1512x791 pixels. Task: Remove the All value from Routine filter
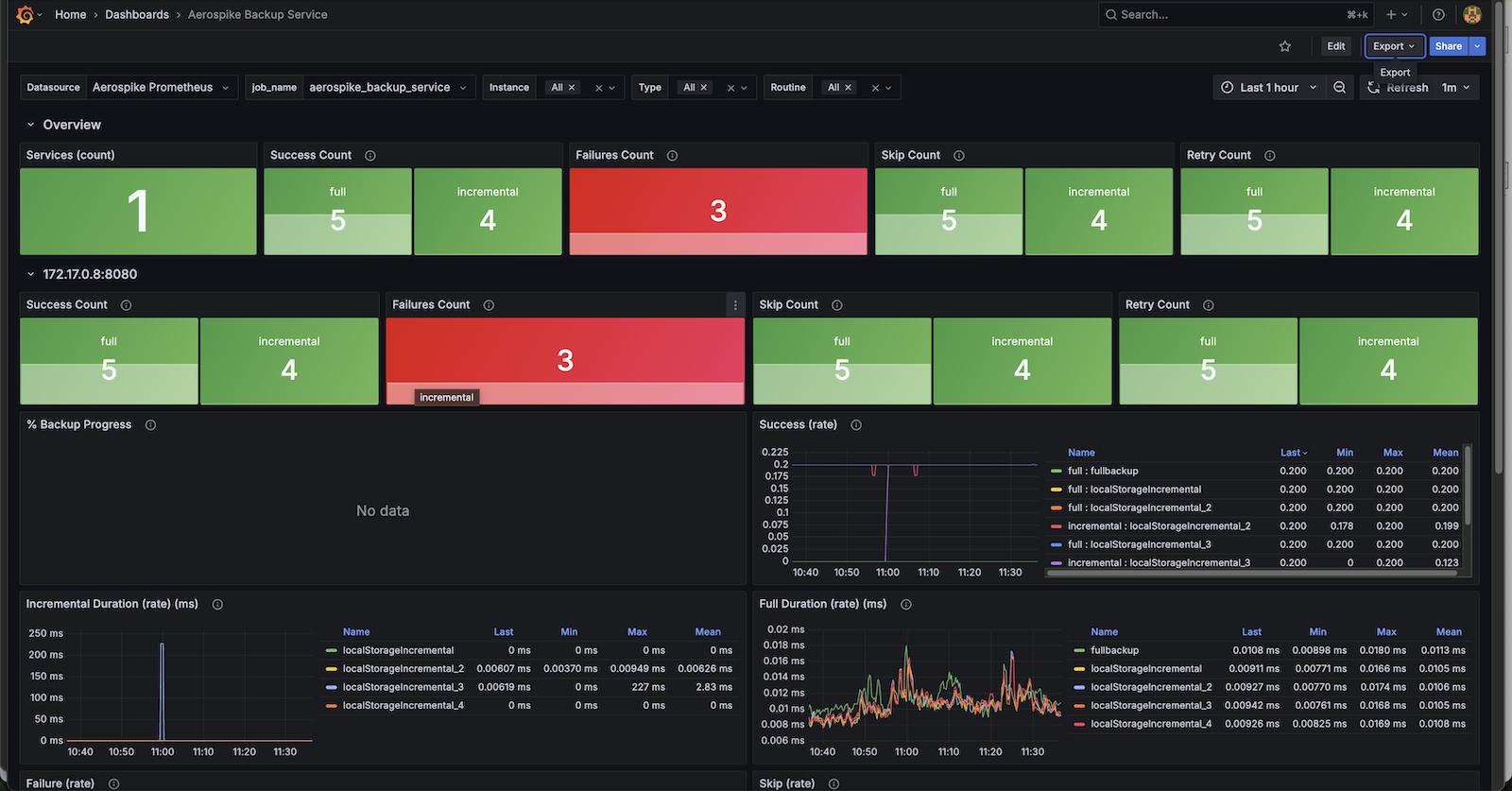[x=848, y=88]
